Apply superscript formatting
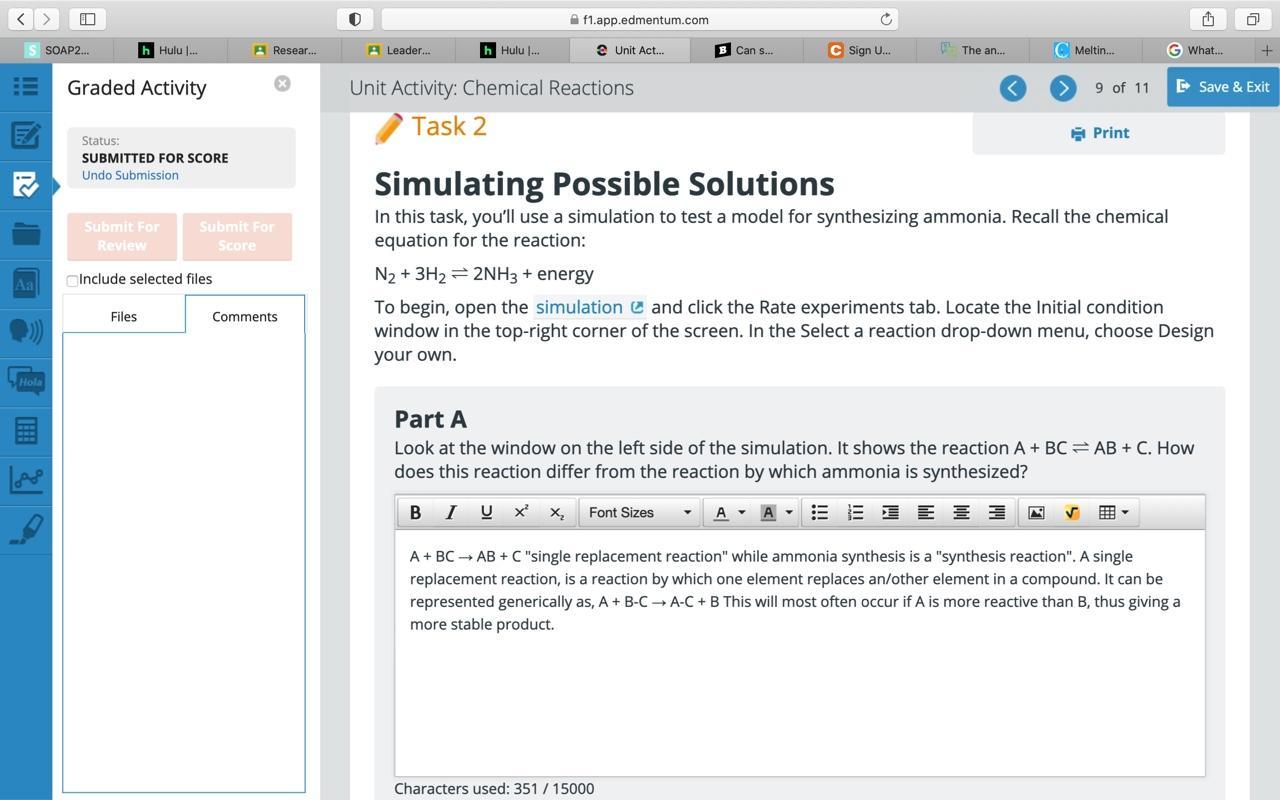Screen dimensions: 1280x800 click(521, 512)
